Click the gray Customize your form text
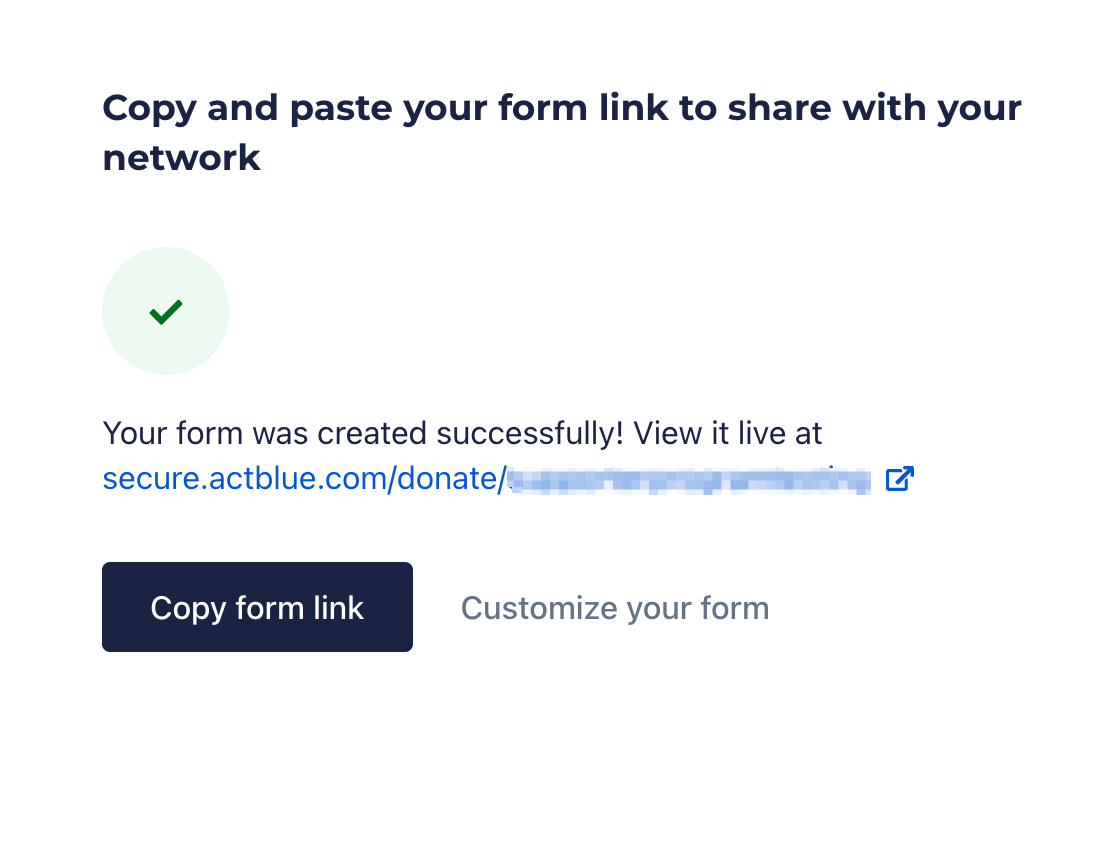Screen dimensions: 1100x852 coord(614,608)
